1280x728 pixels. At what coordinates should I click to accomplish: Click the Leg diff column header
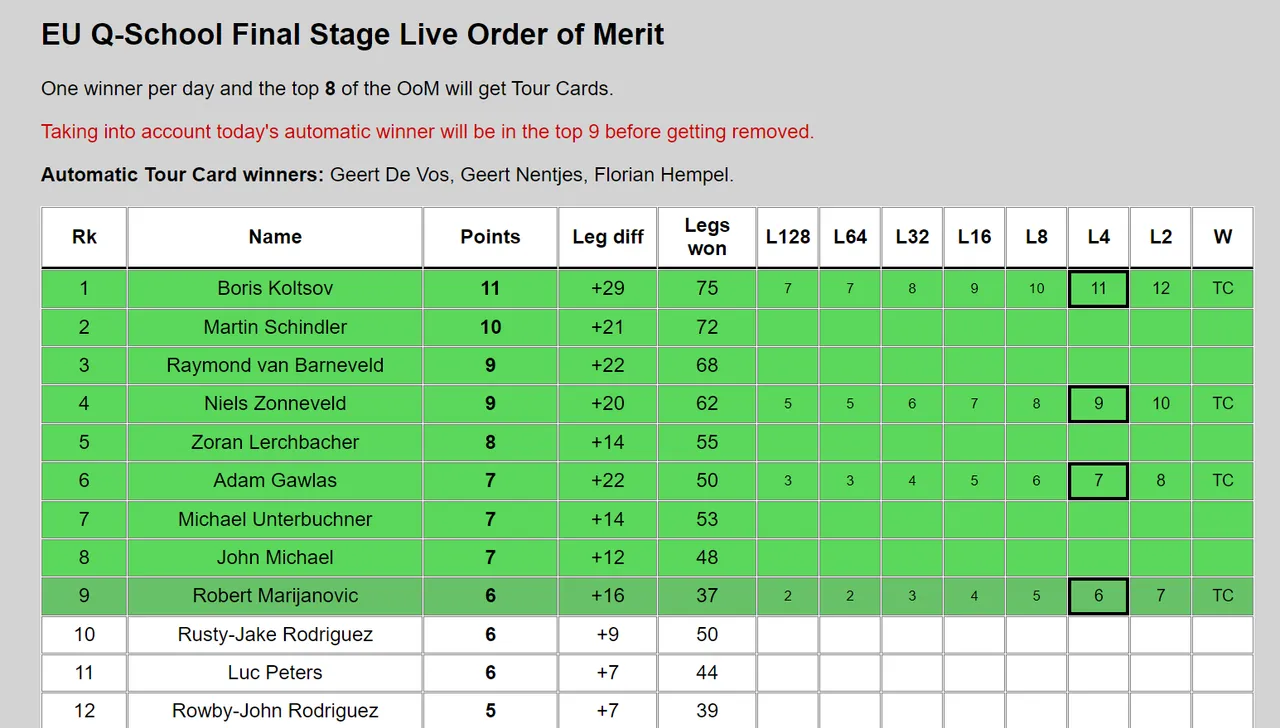(607, 237)
